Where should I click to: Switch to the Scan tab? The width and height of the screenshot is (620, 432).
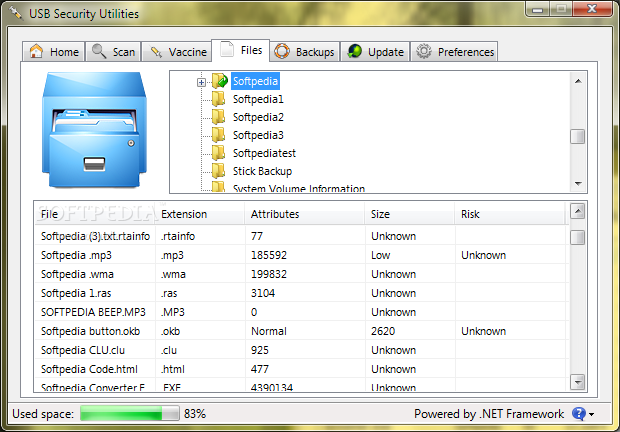click(x=113, y=51)
